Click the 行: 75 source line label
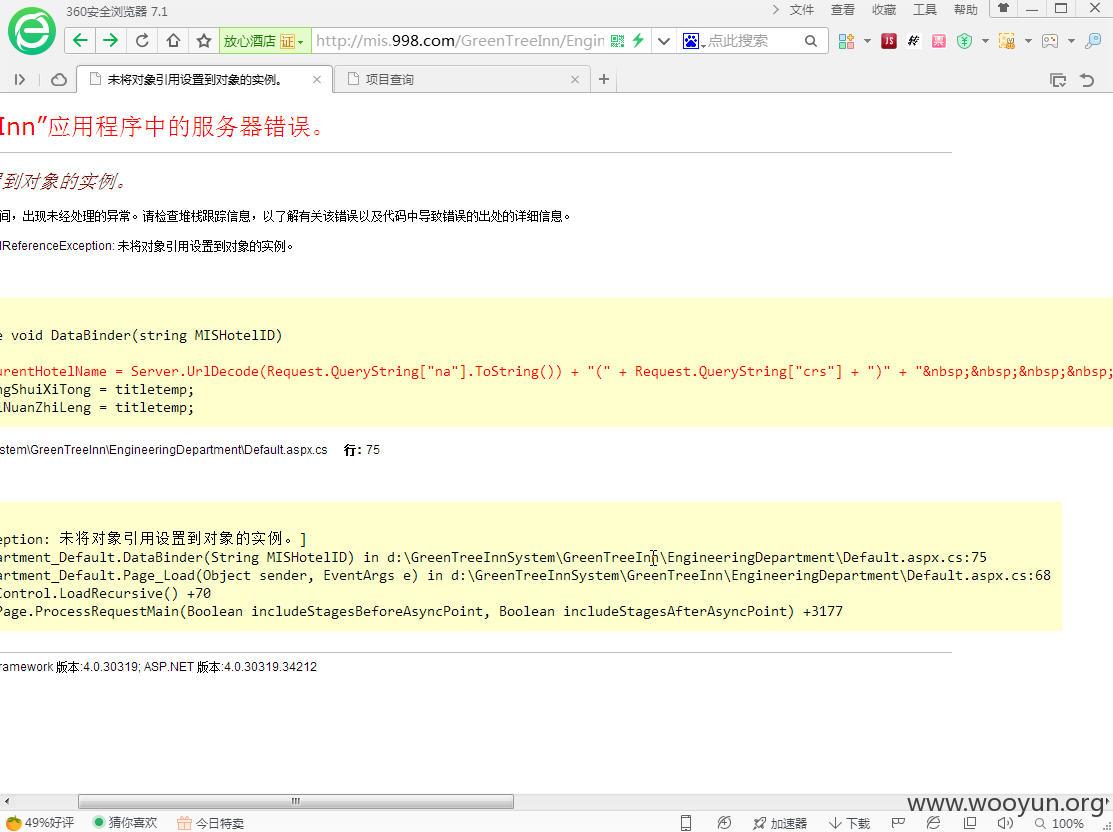 tap(362, 450)
